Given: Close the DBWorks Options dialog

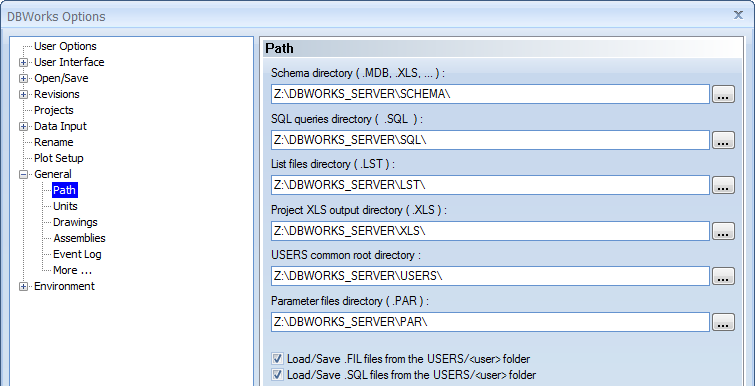Looking at the screenshot, I should 738,15.
